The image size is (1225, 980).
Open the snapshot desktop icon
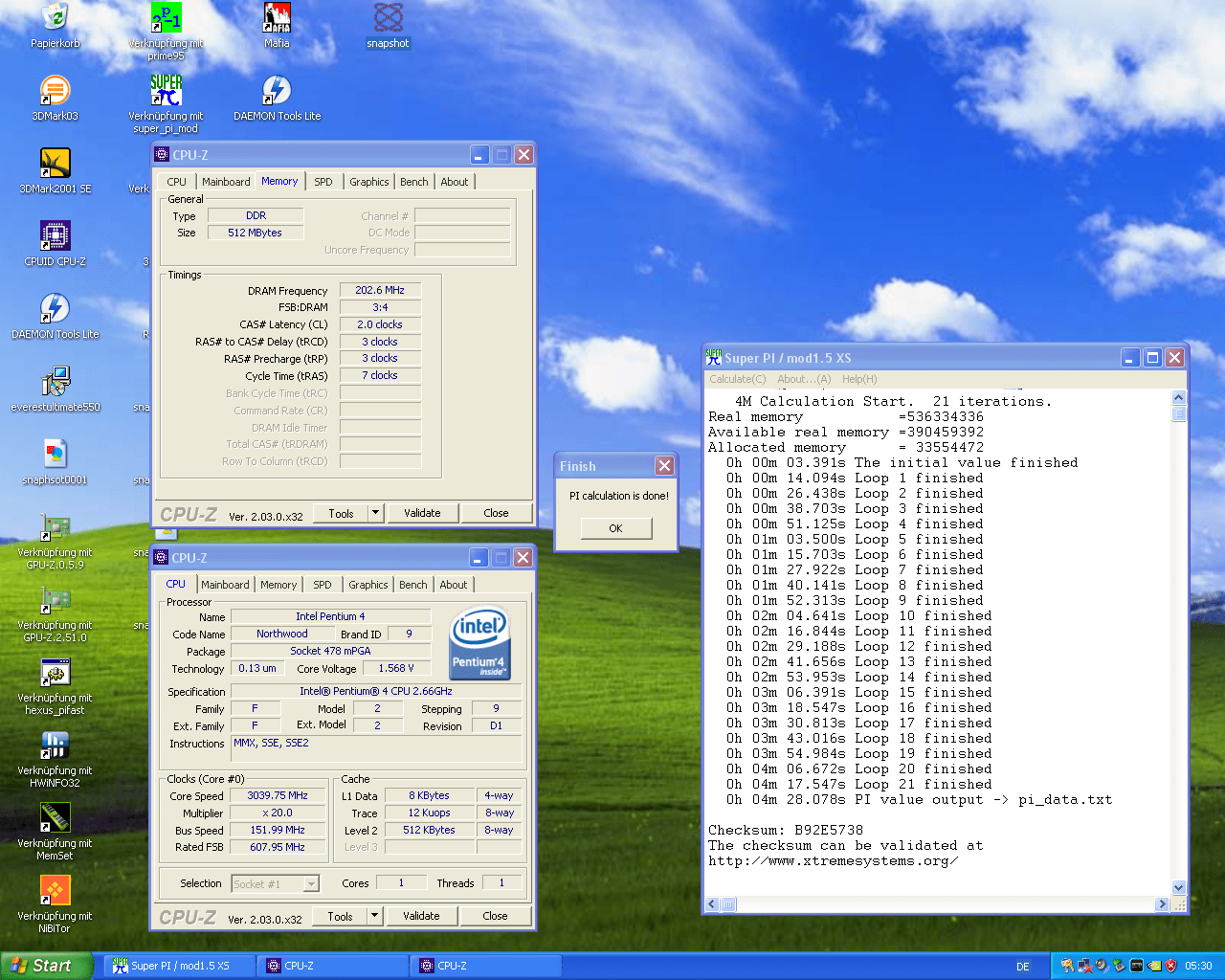(388, 17)
